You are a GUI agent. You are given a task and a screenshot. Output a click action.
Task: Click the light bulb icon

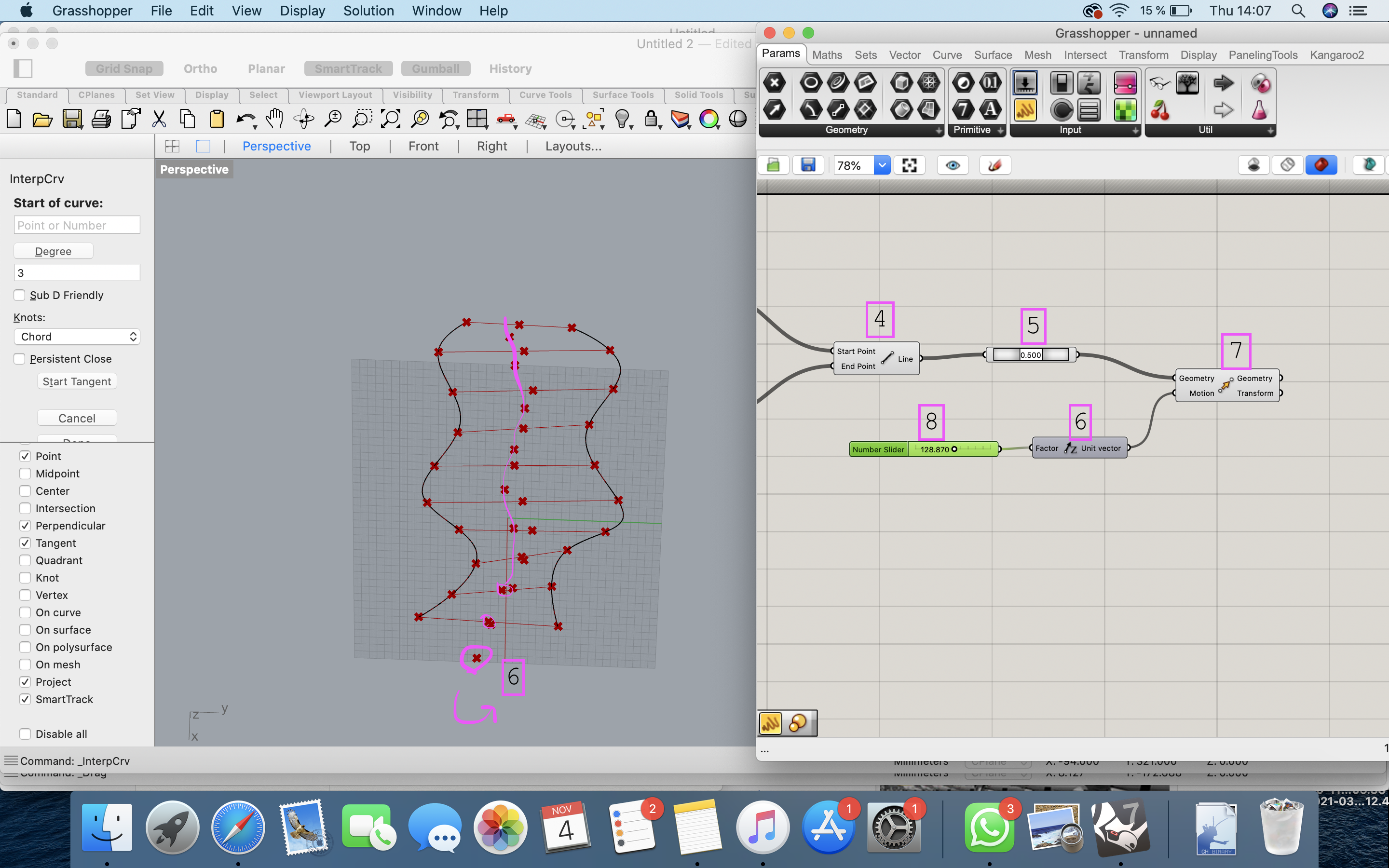(x=623, y=120)
